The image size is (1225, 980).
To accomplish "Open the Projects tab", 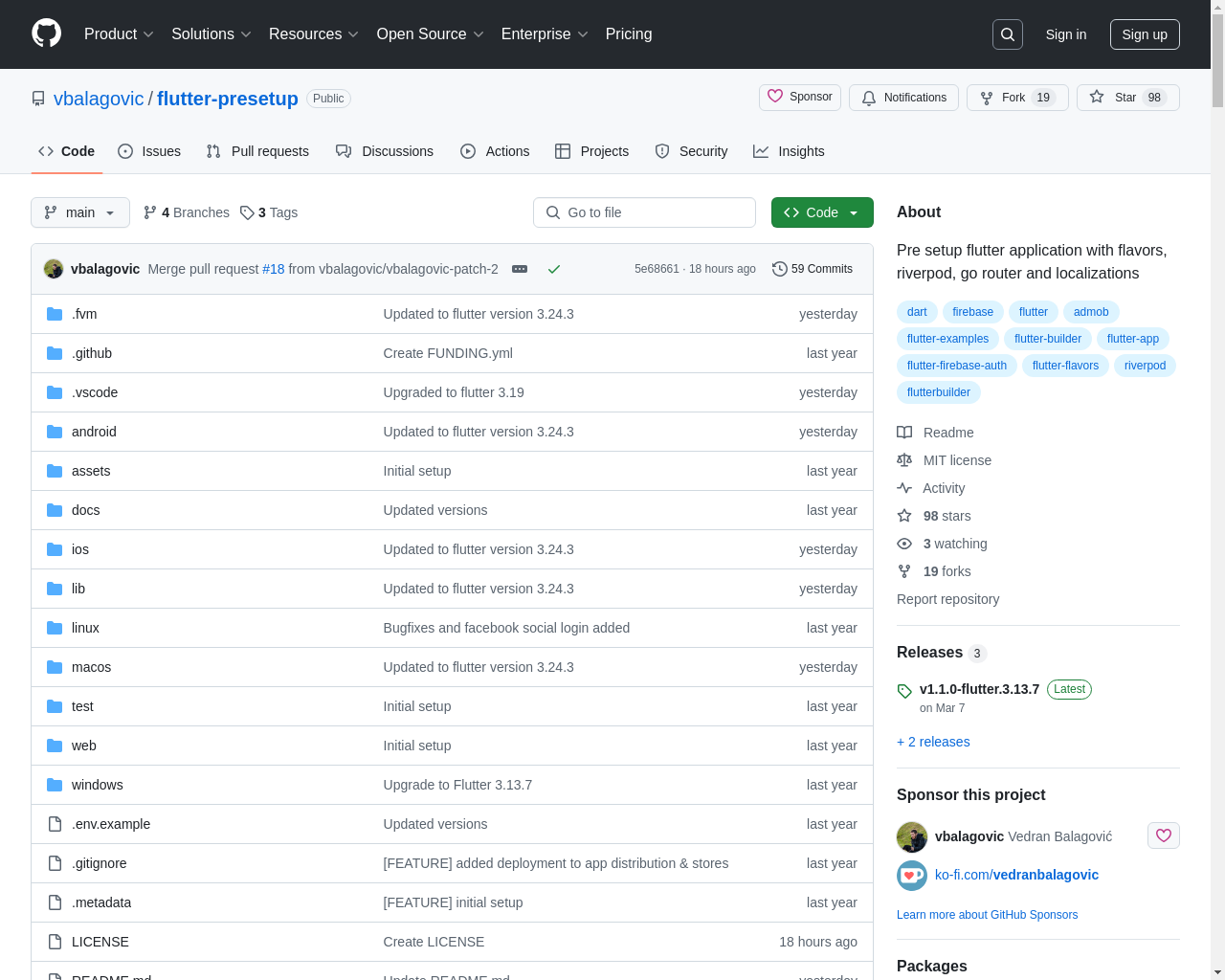I will tap(591, 151).
